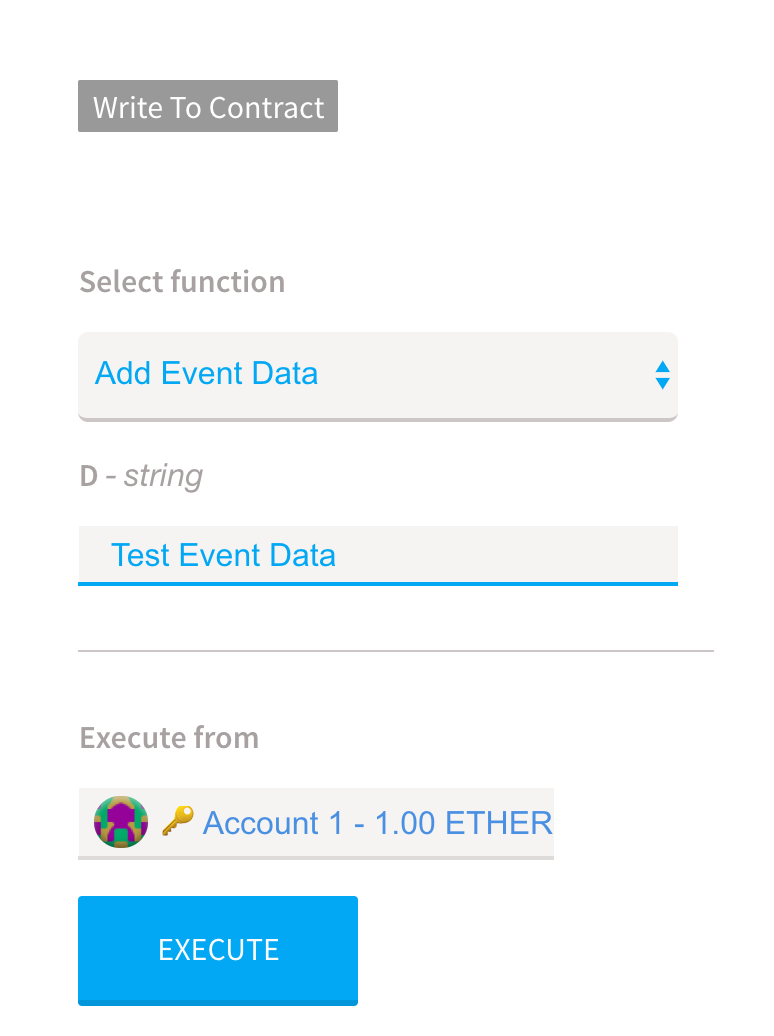
Task: Click the D - string parameter label
Action: (141, 476)
